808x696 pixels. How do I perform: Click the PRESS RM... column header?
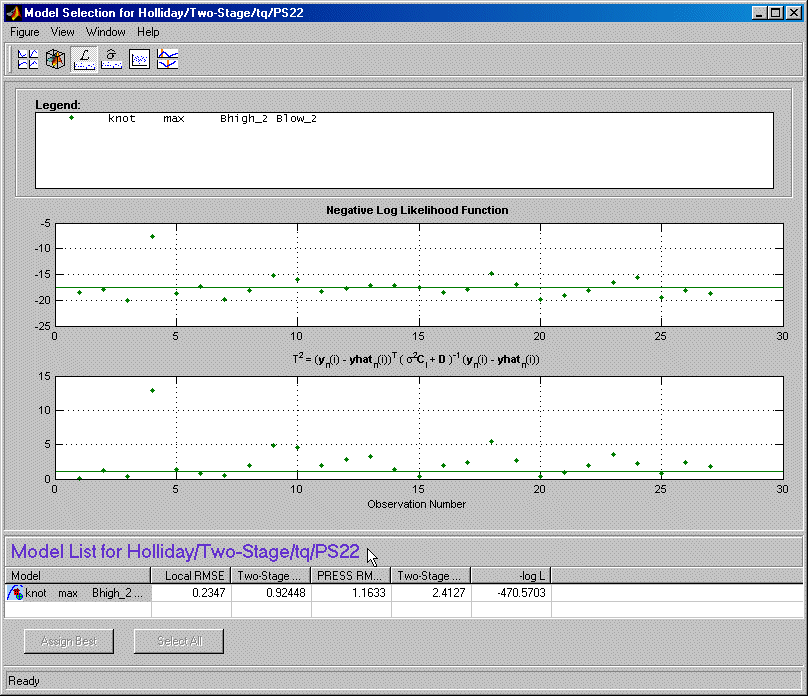[x=351, y=575]
